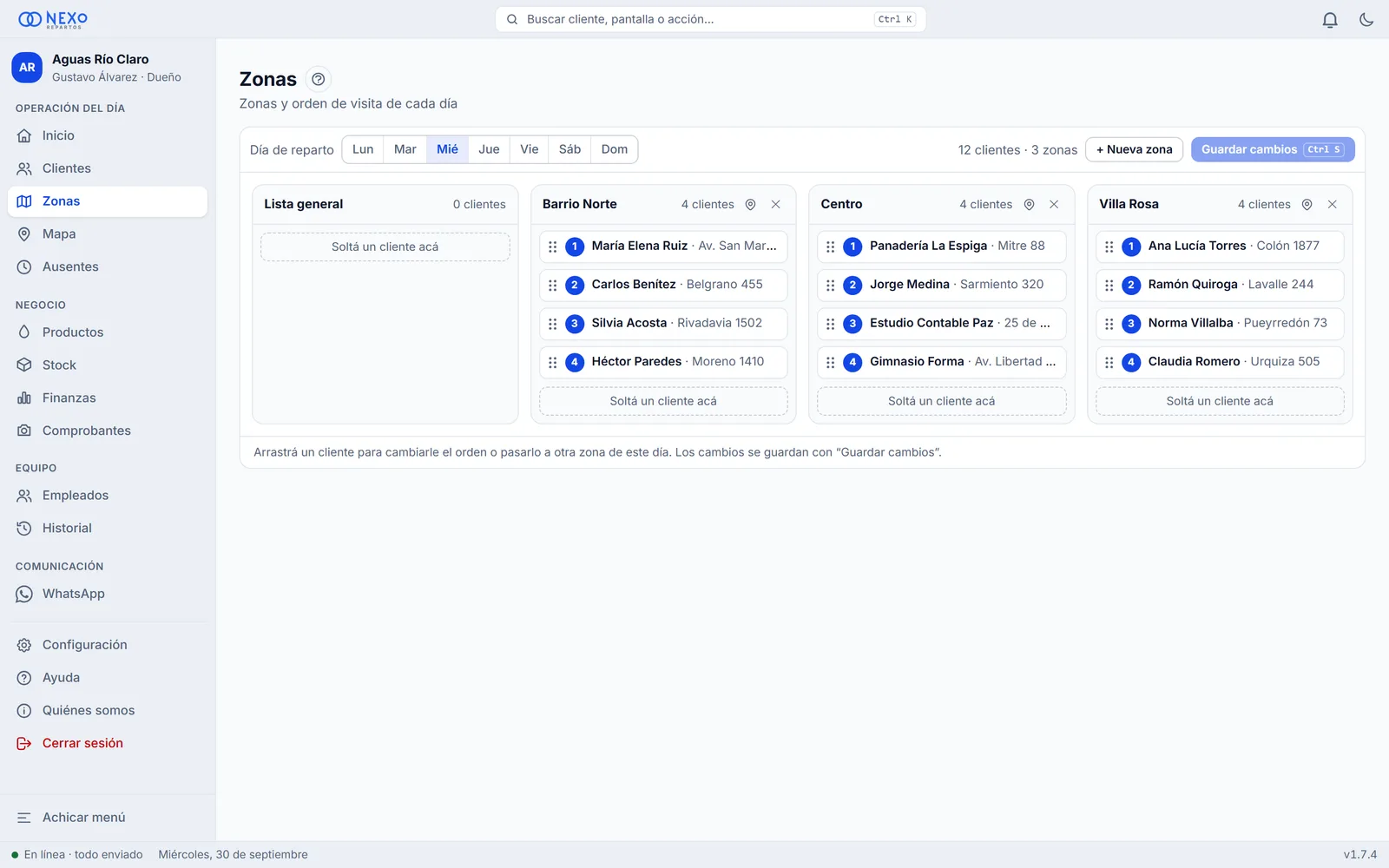Focus the Buscar cliente search field
The image size is (1389, 868).
[x=710, y=19]
